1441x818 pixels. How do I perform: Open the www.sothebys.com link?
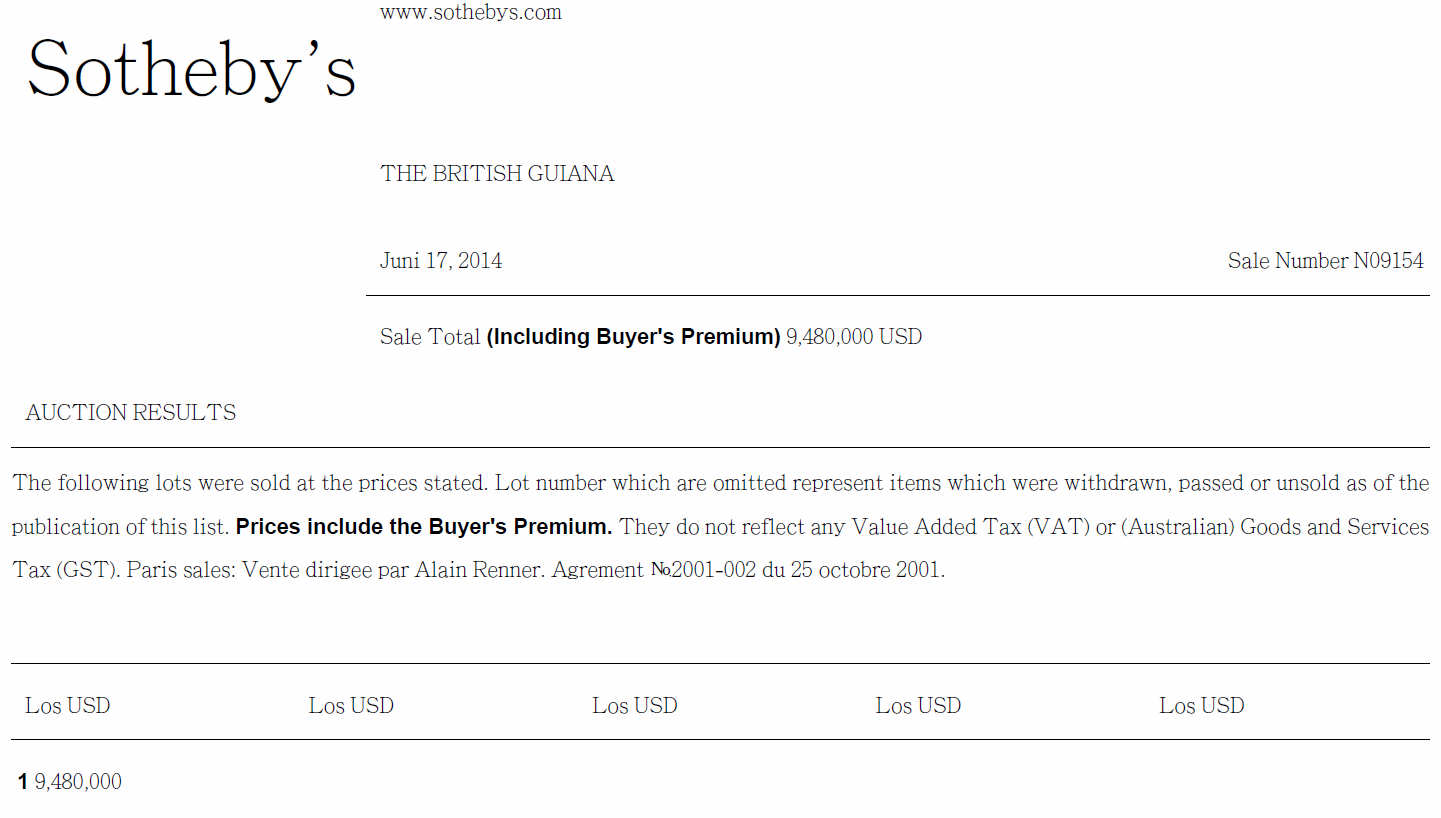pyautogui.click(x=470, y=13)
